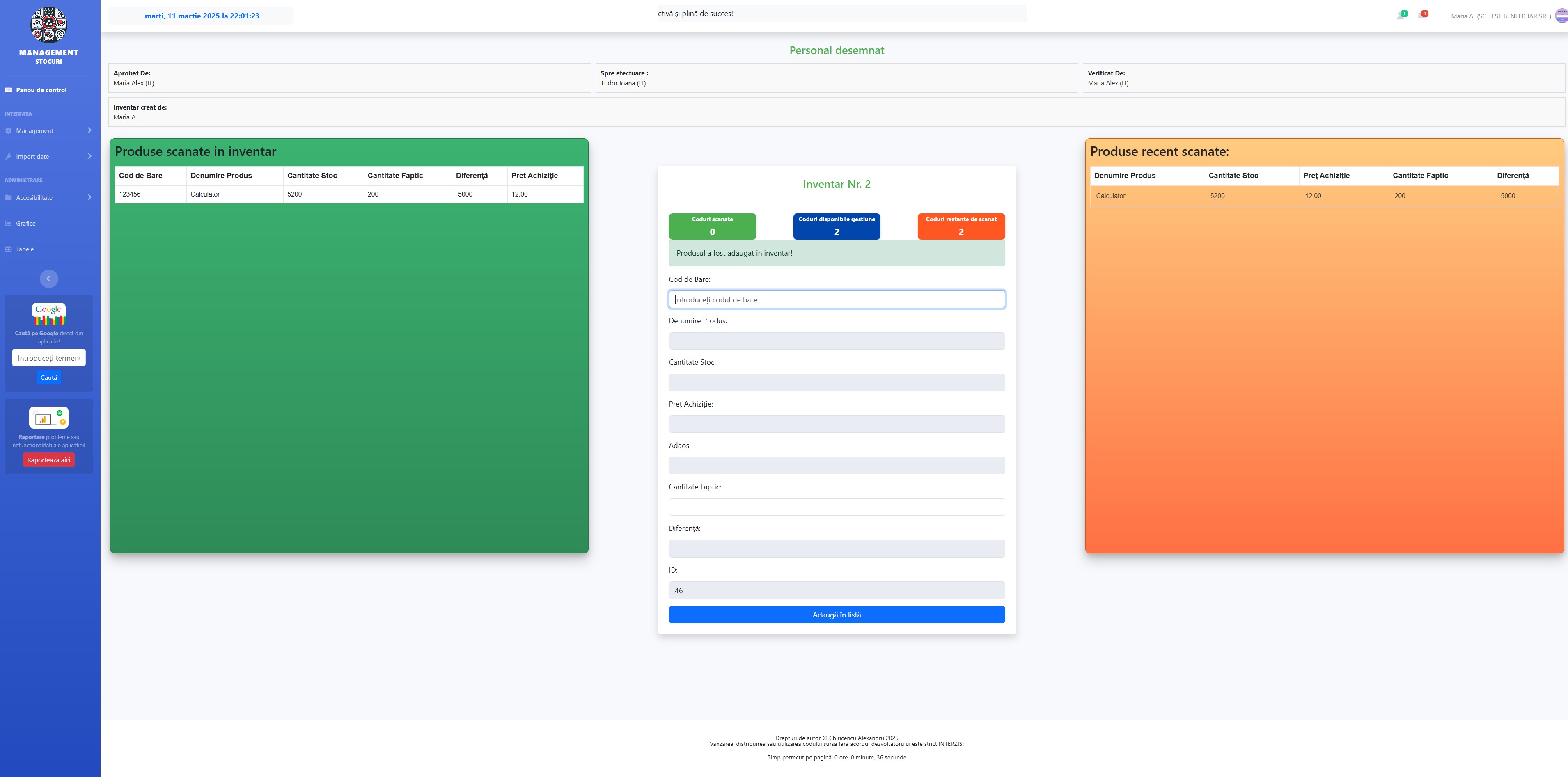
Task: Open the users notification icon with green badge
Action: click(1401, 15)
